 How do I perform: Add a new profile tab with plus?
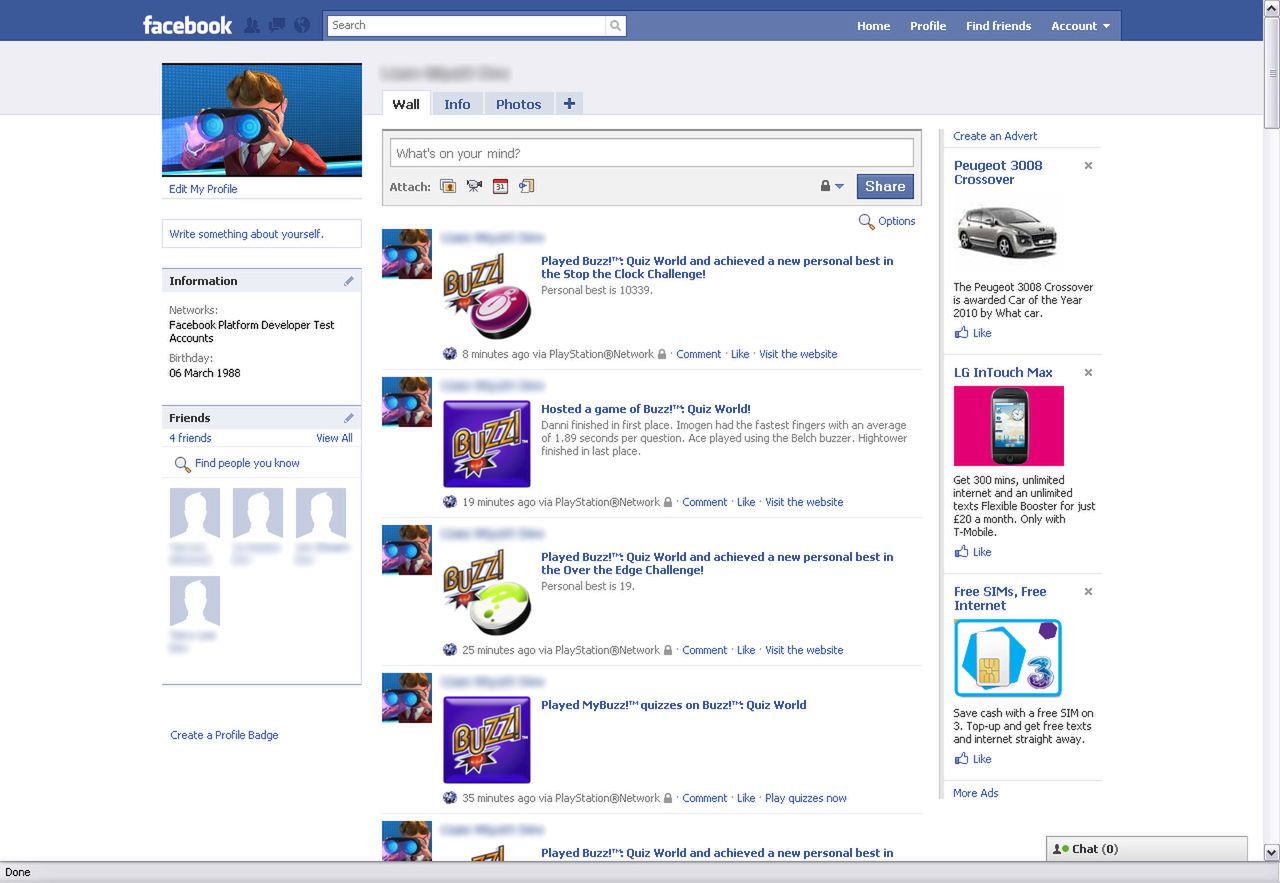point(569,103)
